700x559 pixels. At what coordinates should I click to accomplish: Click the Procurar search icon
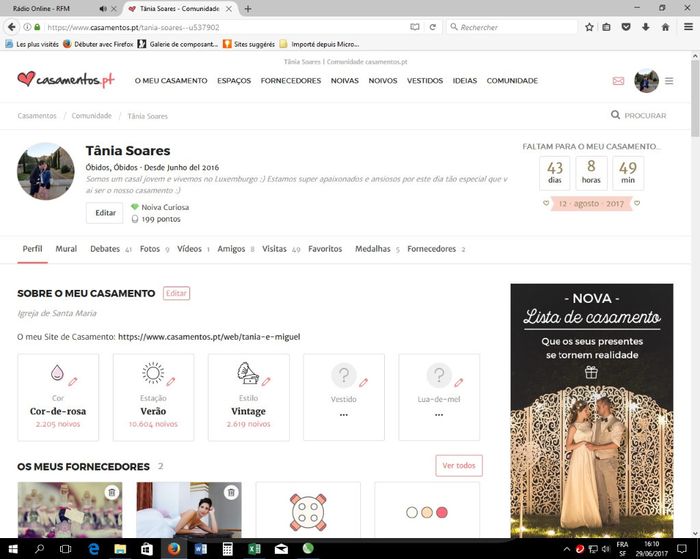coord(615,116)
